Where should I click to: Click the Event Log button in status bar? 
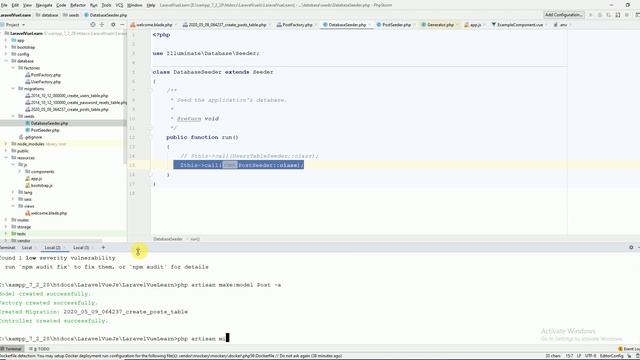pos(629,349)
